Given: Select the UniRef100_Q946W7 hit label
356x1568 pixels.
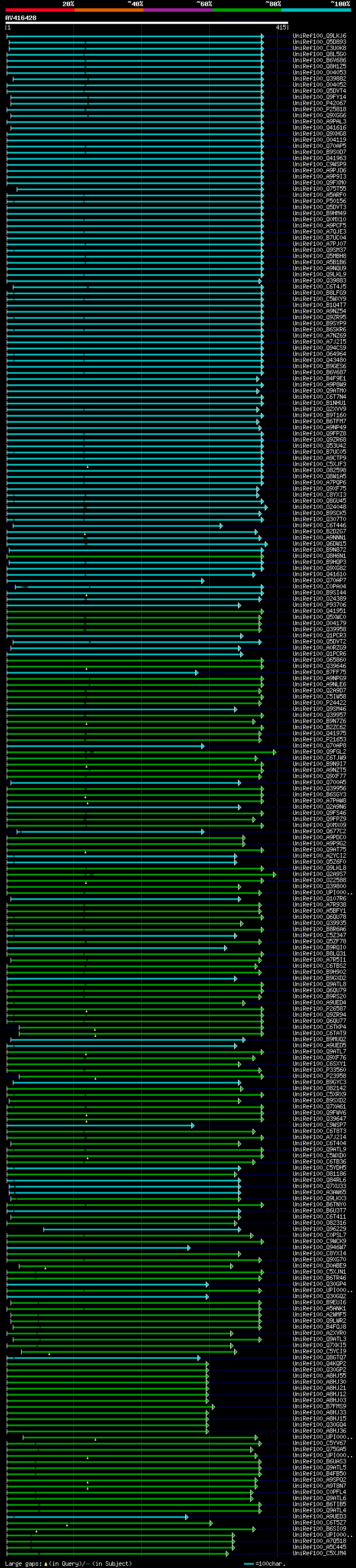Looking at the screenshot, I should 319,1247.
